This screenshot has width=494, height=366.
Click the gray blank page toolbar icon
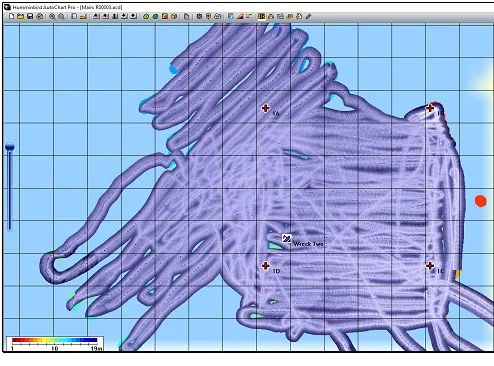point(186,16)
